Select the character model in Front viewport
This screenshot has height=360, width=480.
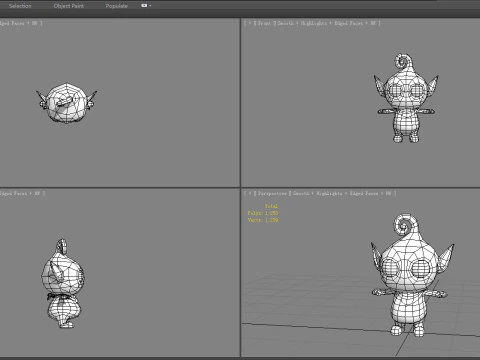pyautogui.click(x=406, y=98)
